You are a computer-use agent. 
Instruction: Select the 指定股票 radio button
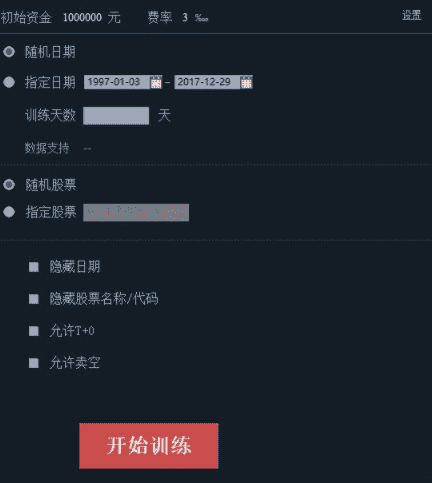9,212
